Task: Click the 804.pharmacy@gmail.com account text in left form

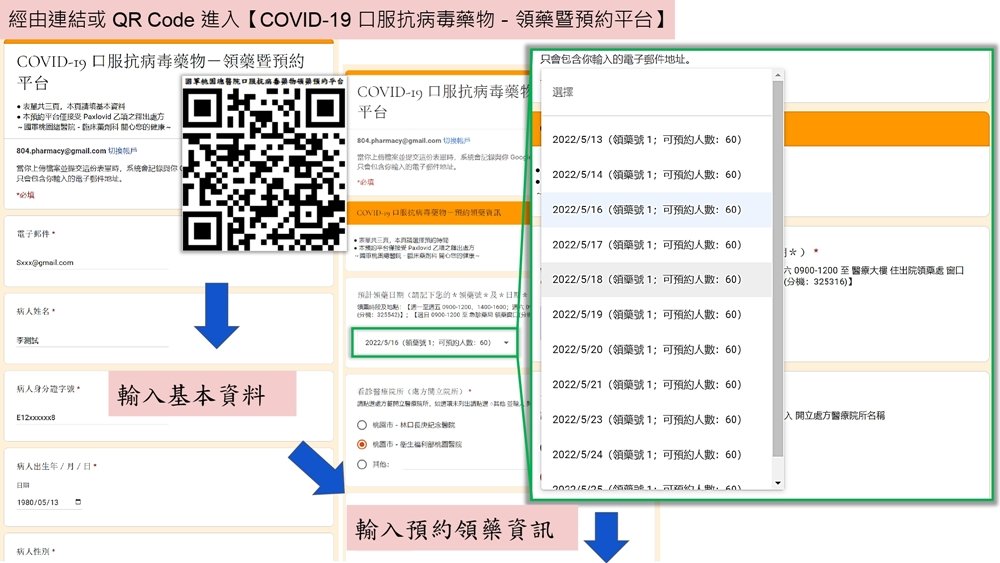Action: click(61, 151)
